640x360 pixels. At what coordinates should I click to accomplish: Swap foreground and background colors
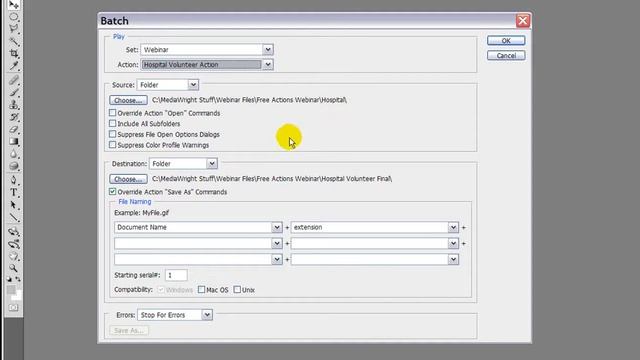[x=18, y=279]
